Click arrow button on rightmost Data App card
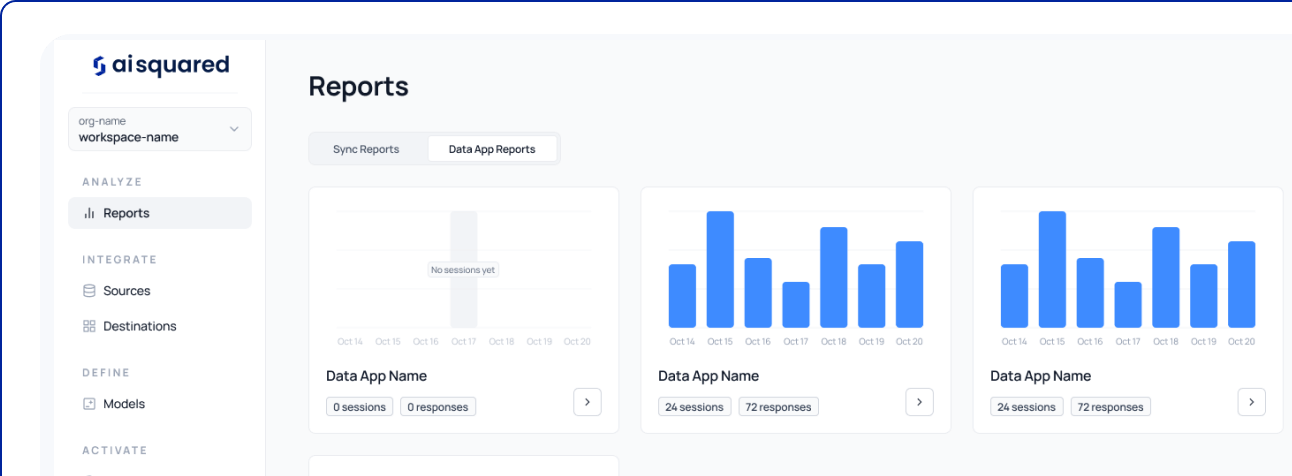The height and width of the screenshot is (476, 1292). (1251, 402)
